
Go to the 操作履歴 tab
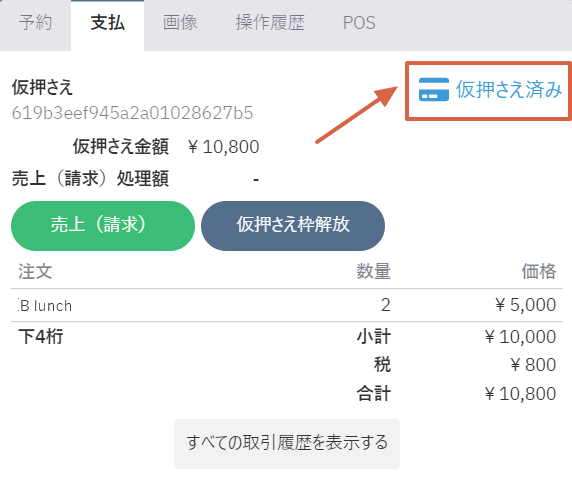coord(270,23)
